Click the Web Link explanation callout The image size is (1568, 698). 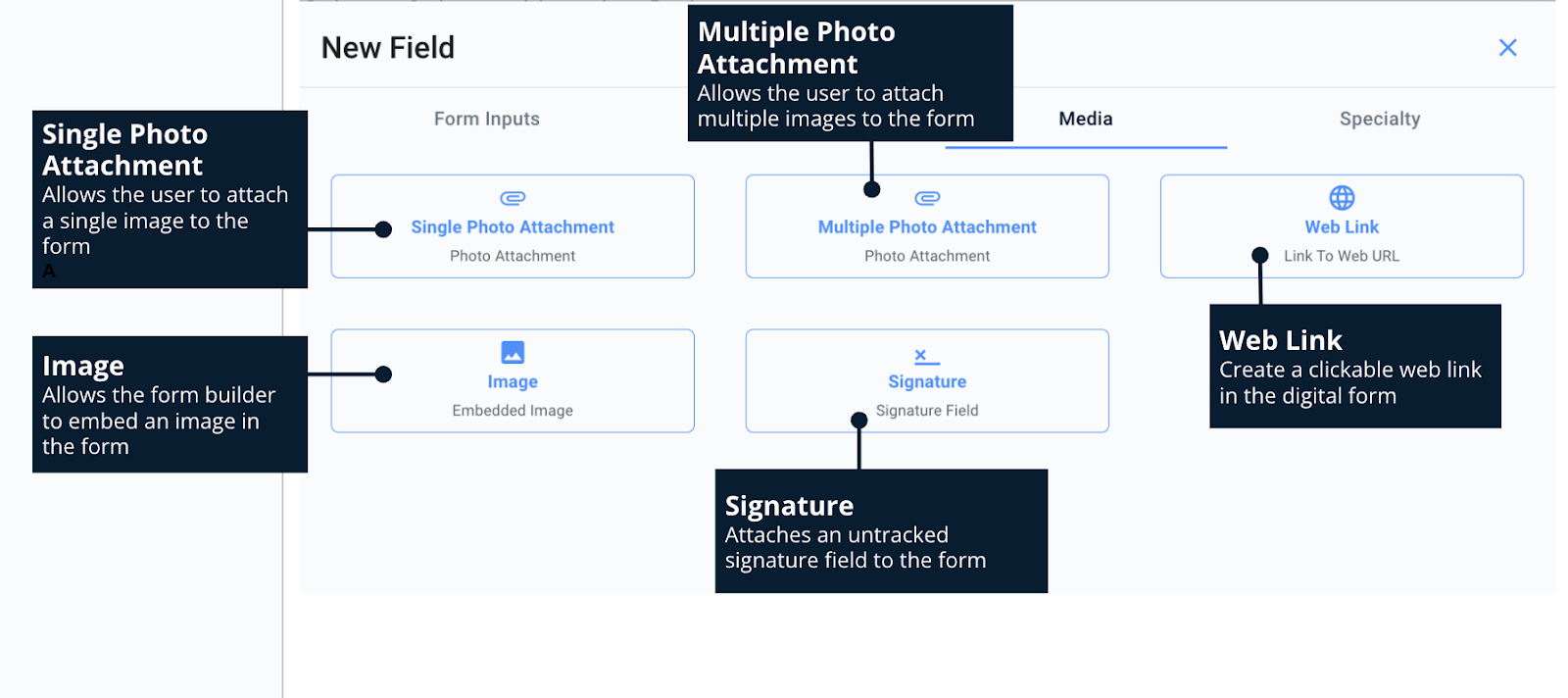pos(1355,367)
